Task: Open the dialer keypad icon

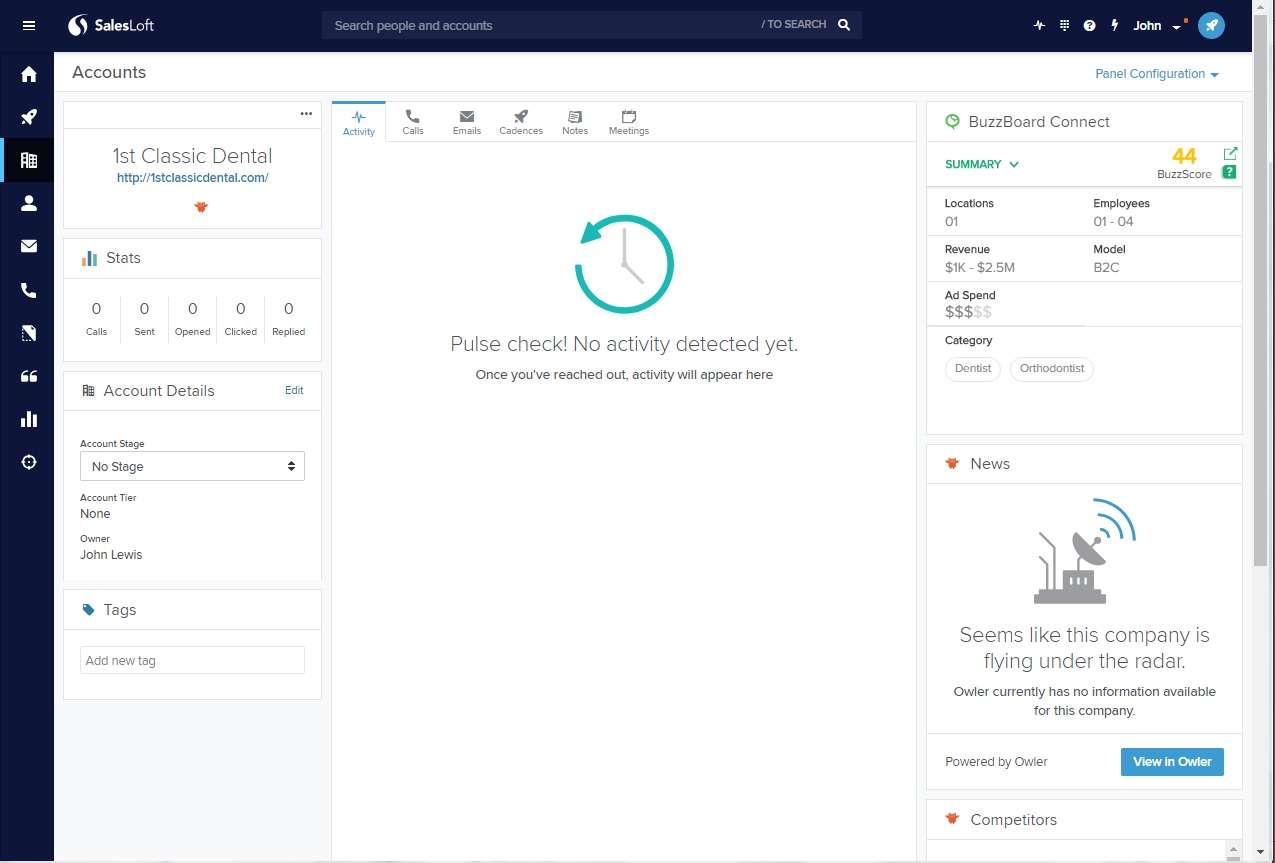Action: pos(1065,26)
